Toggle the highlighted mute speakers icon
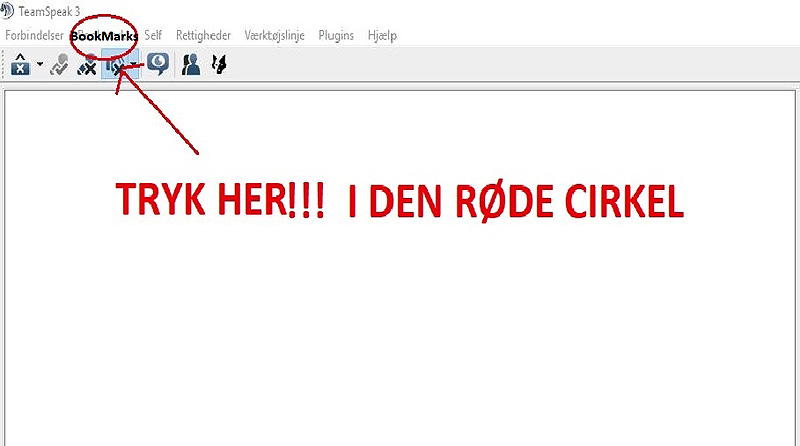 (116, 66)
